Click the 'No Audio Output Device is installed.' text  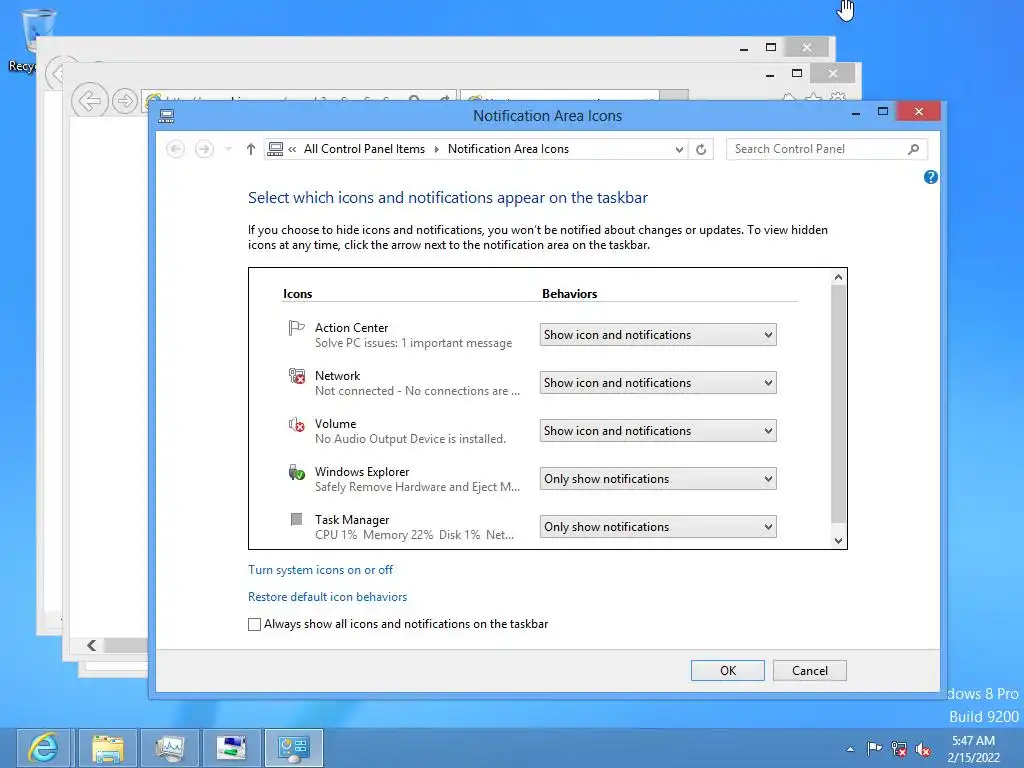click(x=410, y=439)
